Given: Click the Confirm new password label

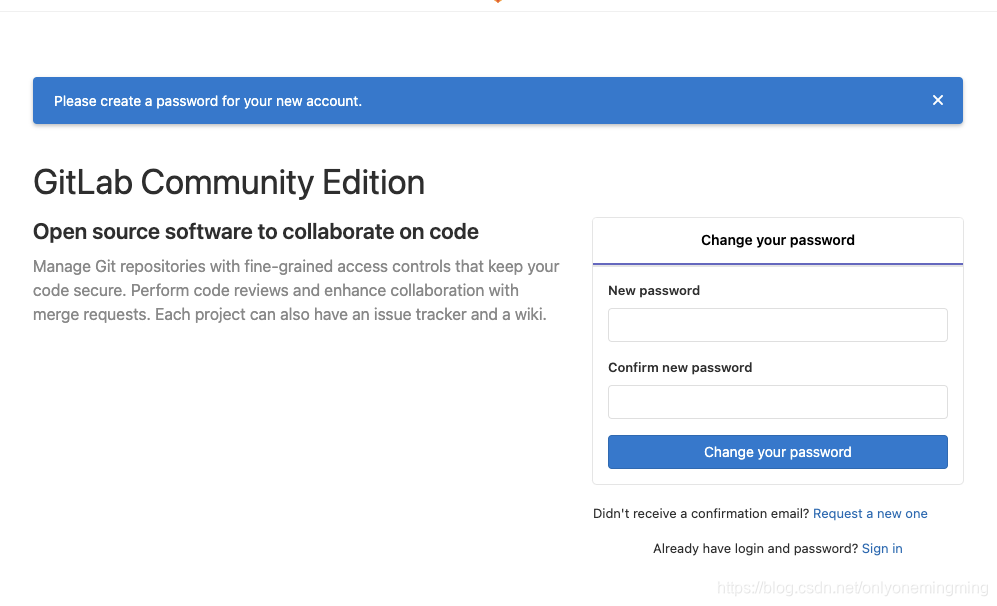Looking at the screenshot, I should [x=680, y=368].
